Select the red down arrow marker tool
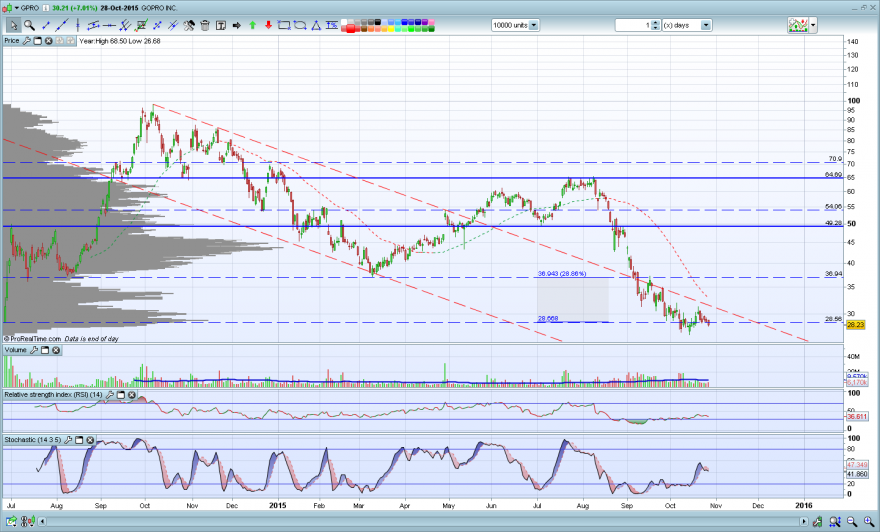880x532 pixels. coord(268,25)
